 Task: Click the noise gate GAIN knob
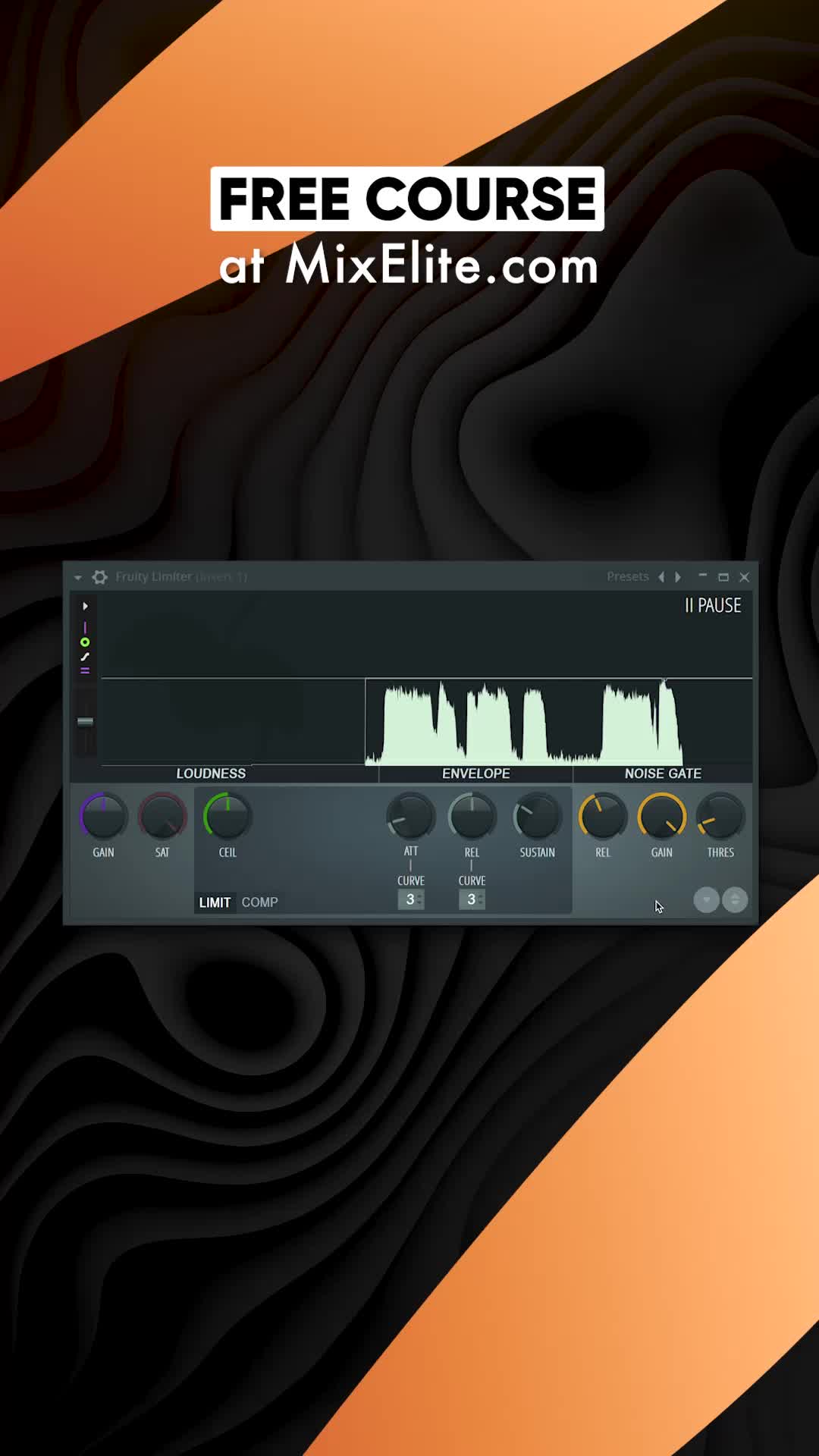pos(661,817)
